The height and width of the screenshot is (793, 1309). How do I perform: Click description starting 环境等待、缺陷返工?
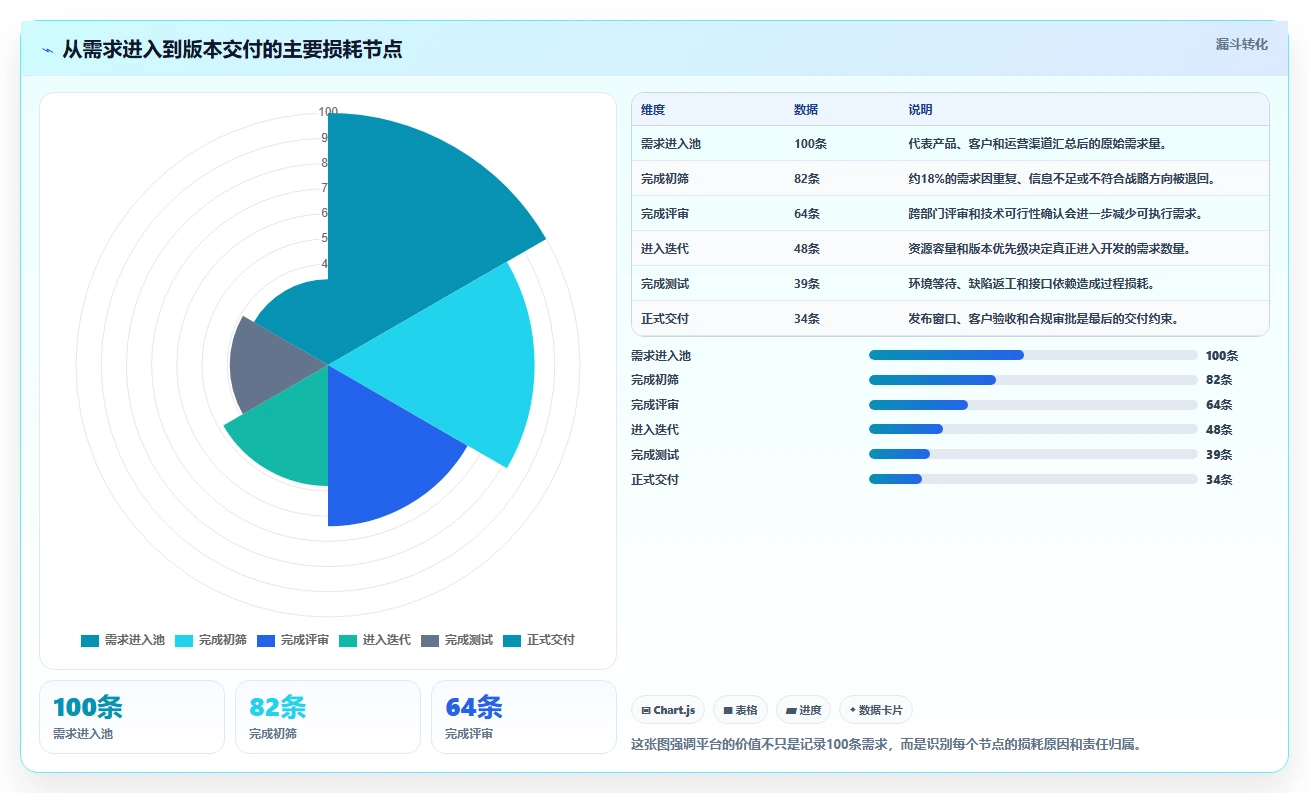1031,284
